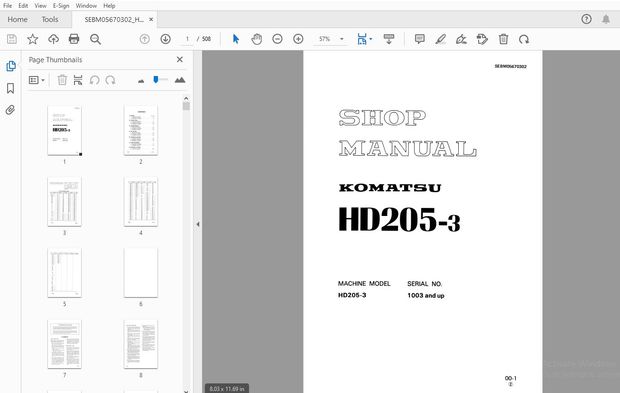Add a comment sticky note

pos(420,39)
